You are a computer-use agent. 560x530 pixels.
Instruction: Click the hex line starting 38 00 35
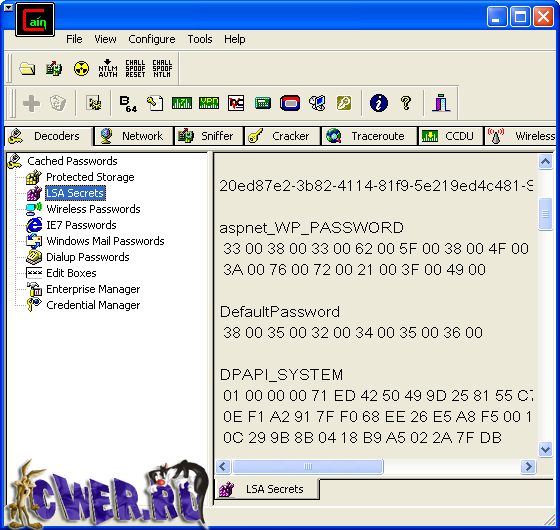click(x=353, y=332)
